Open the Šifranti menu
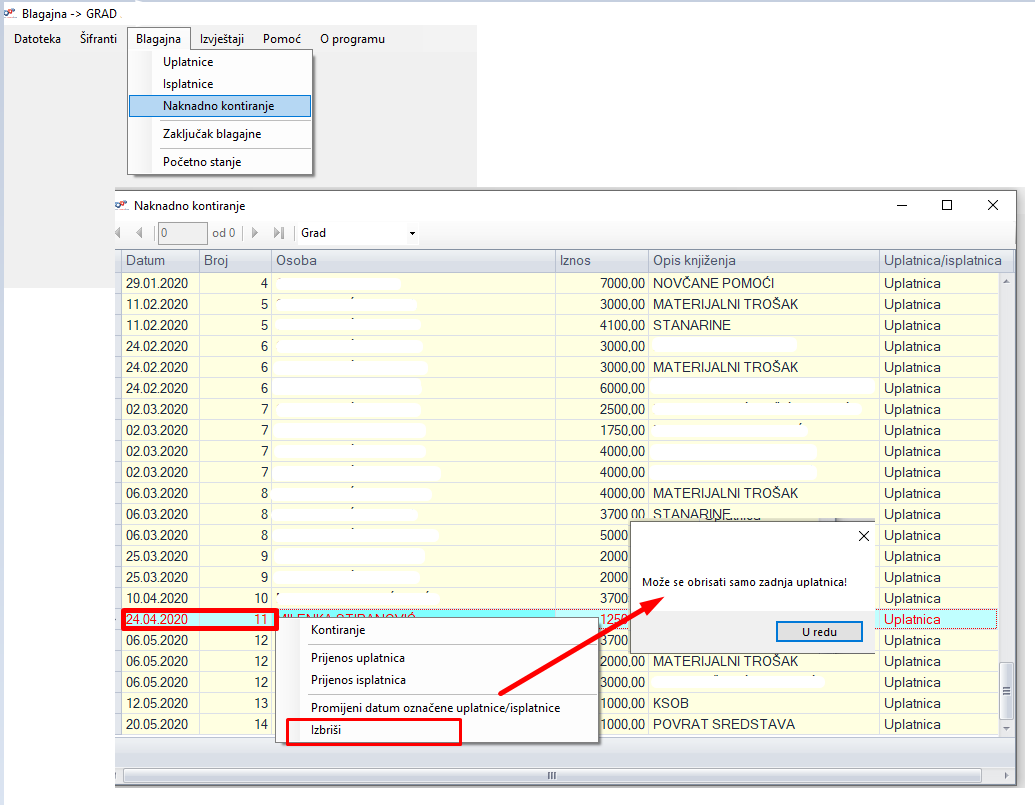 click(x=98, y=39)
